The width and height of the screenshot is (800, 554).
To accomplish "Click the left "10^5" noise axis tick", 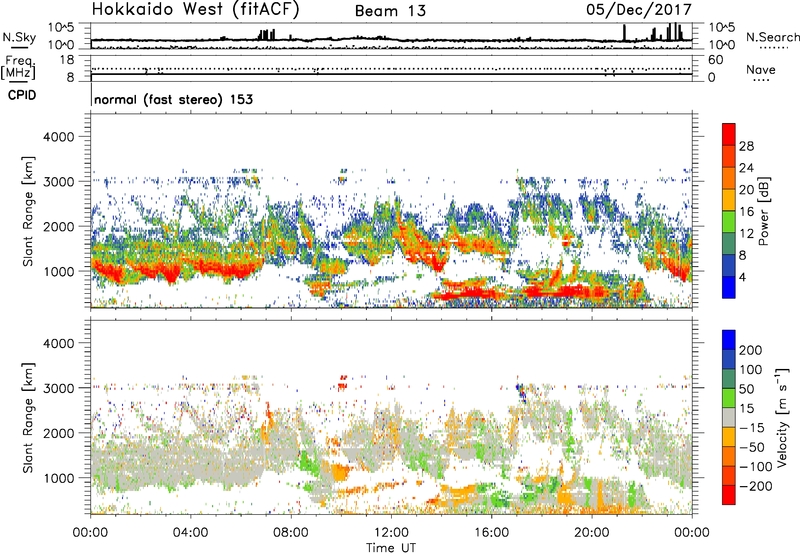I will click(61, 28).
